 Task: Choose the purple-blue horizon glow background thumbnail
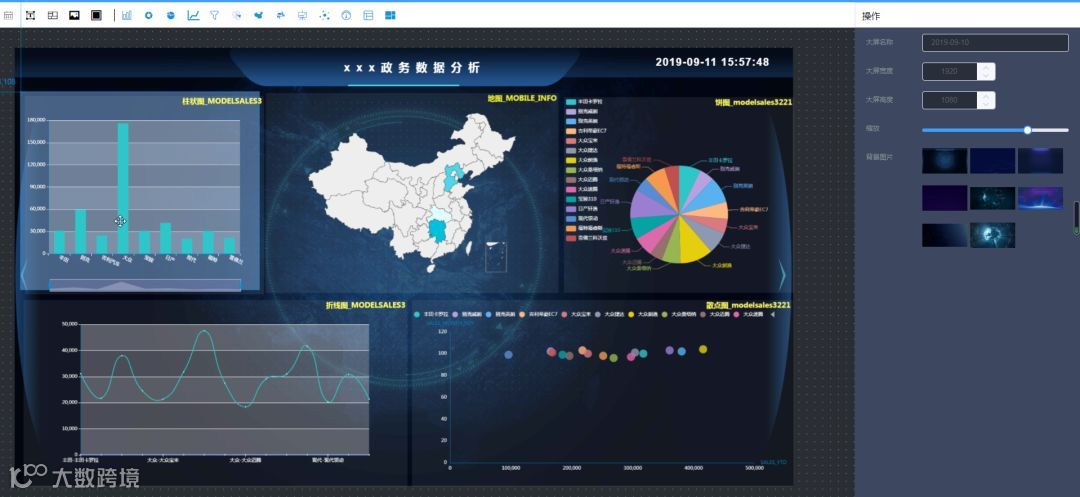pyautogui.click(x=1040, y=198)
